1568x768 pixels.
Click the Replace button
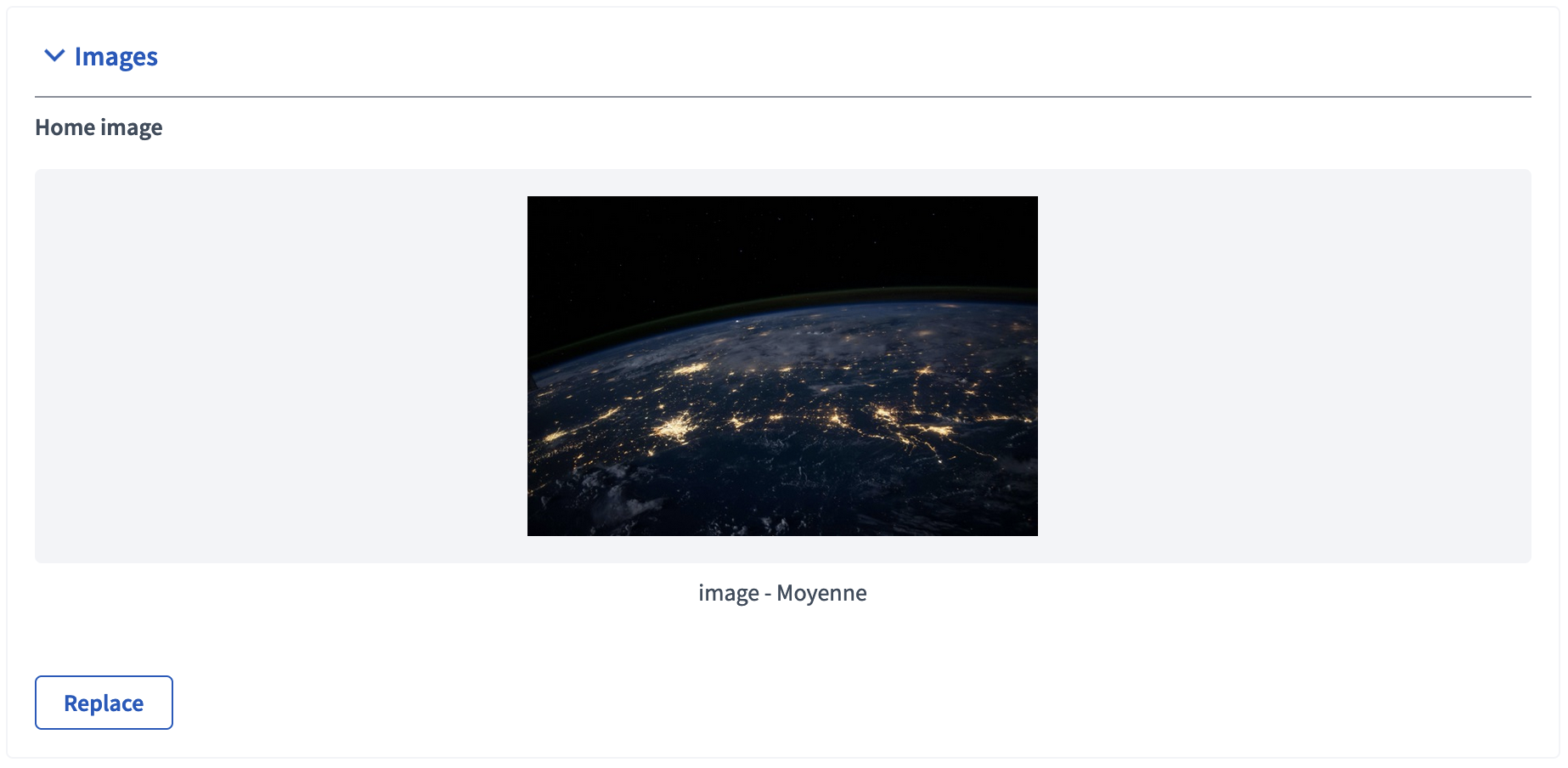(104, 703)
